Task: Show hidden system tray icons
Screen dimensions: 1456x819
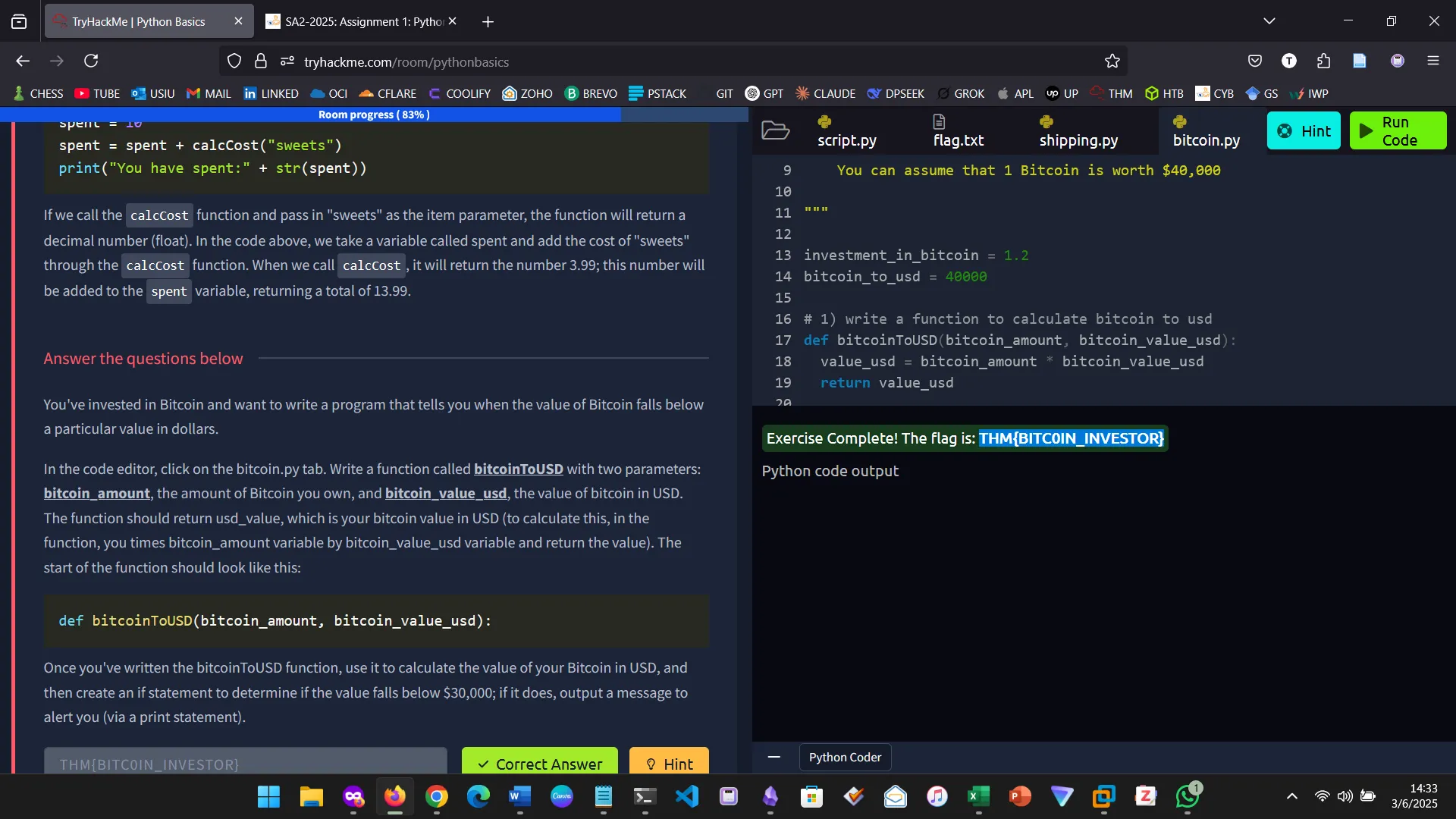Action: [x=1291, y=796]
